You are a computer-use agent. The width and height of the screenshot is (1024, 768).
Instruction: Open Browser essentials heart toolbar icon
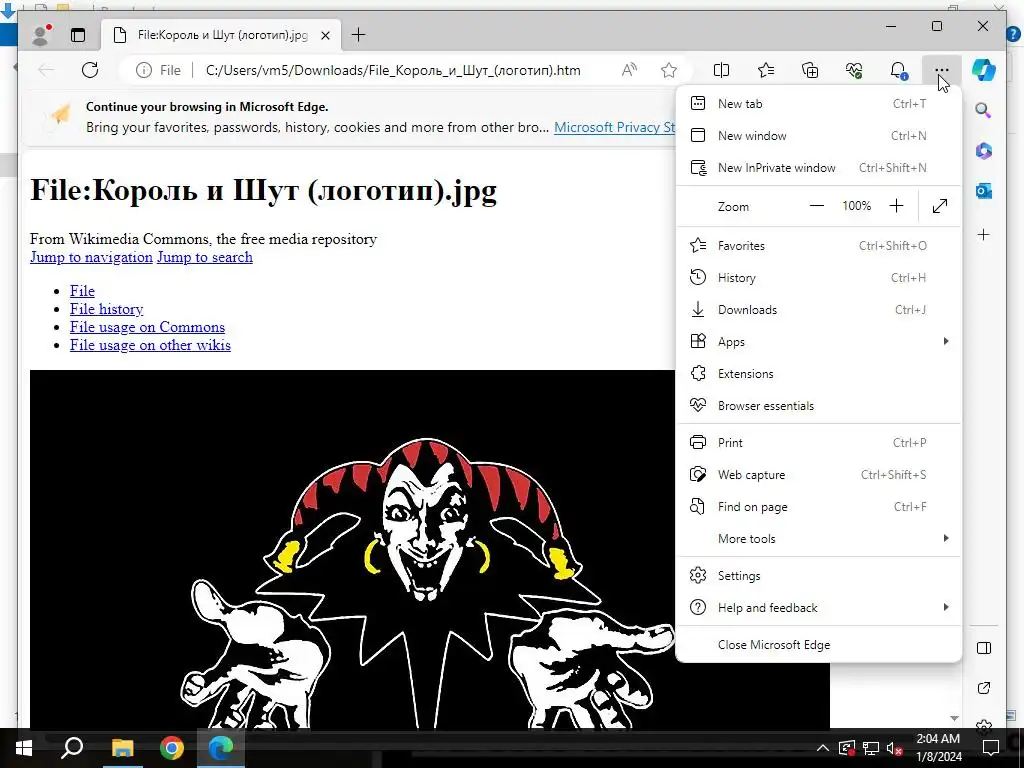pos(854,70)
